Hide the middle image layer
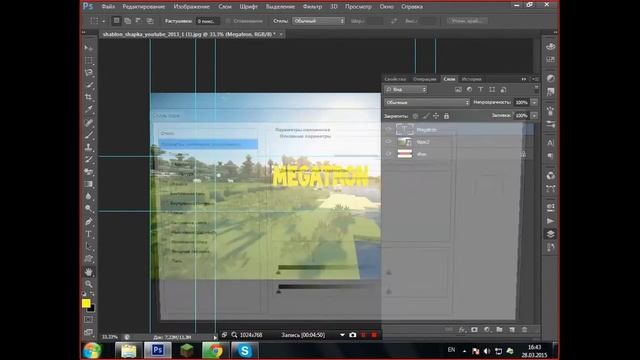 pos(388,142)
